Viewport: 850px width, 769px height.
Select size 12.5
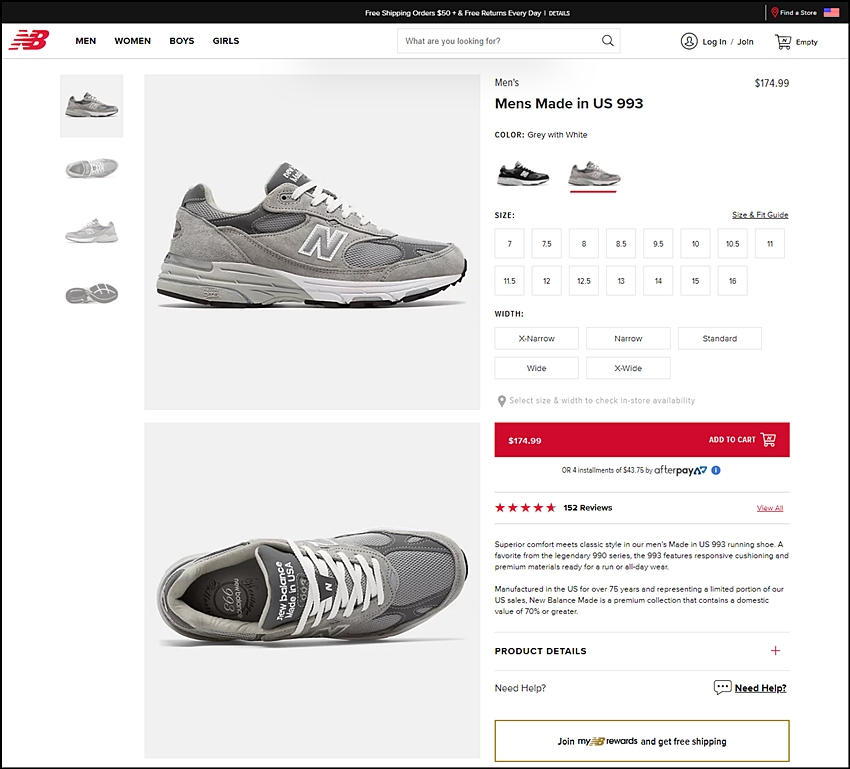point(584,281)
